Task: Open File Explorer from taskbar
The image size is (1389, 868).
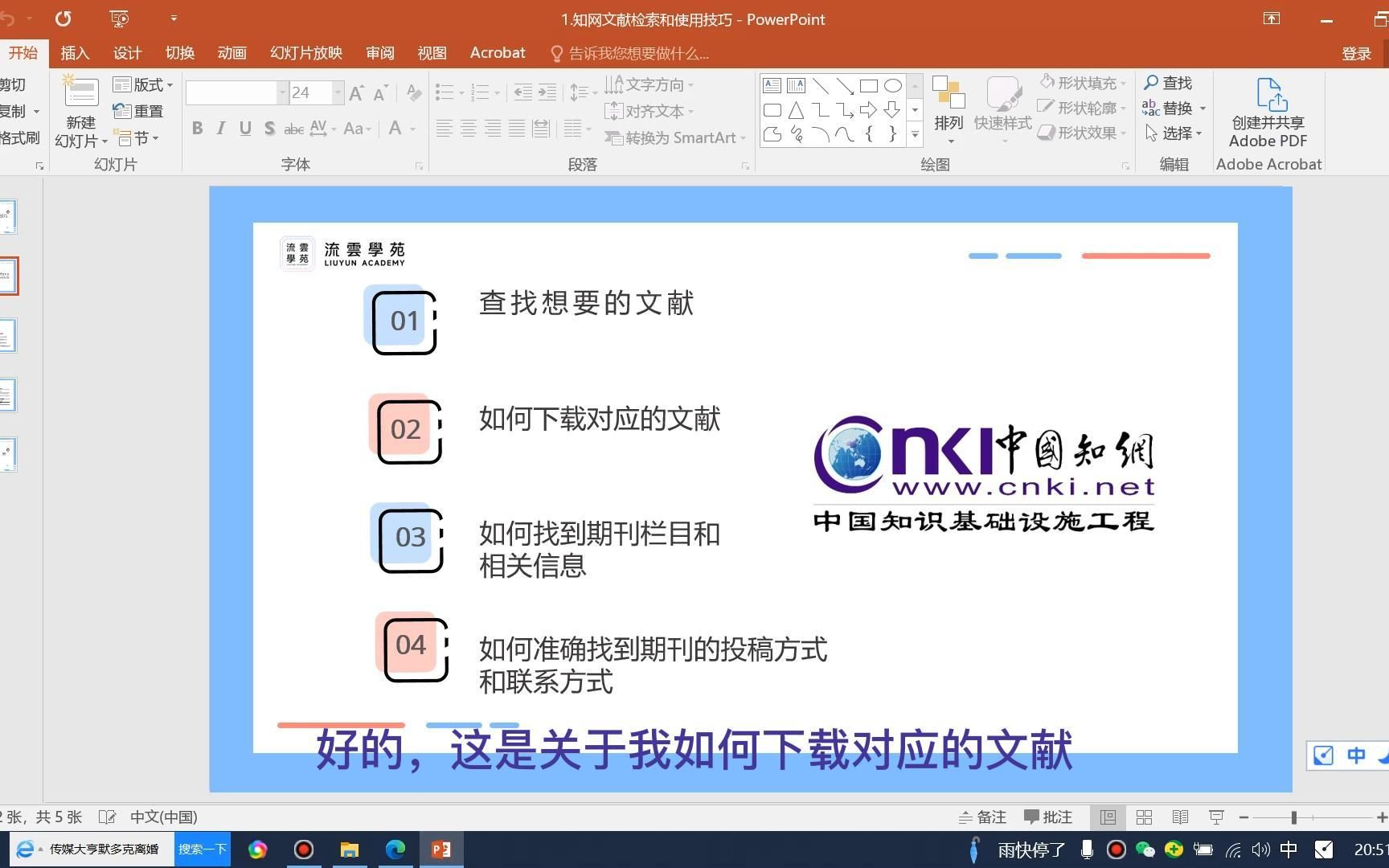Action: pos(350,850)
